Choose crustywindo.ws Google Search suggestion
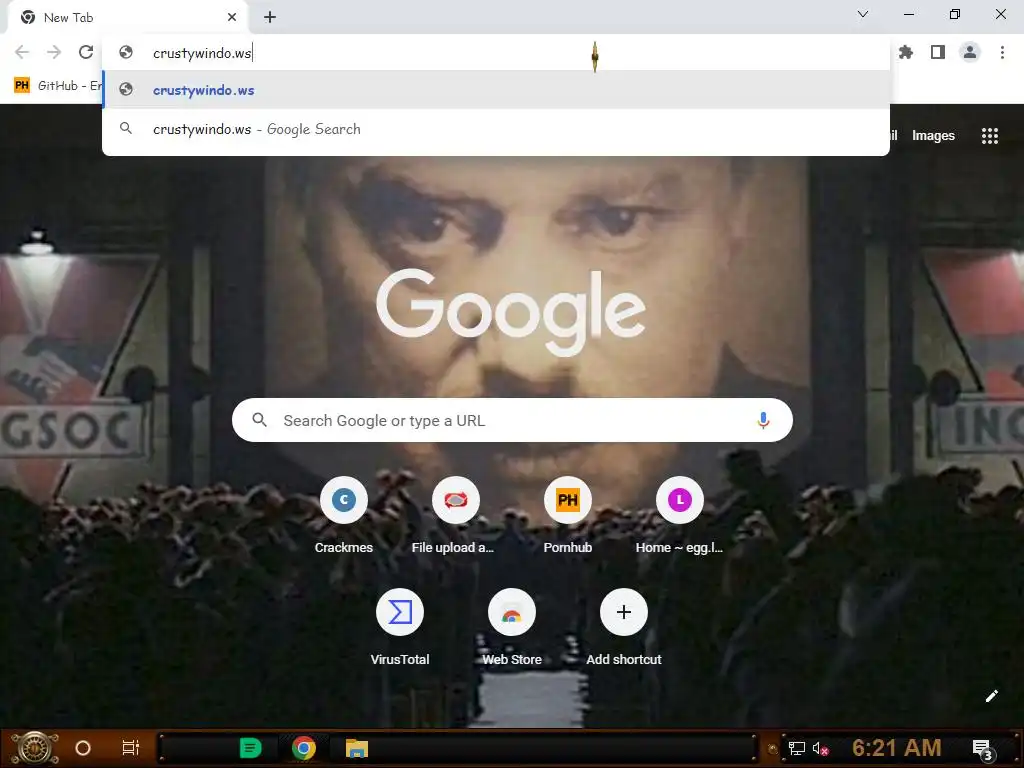The image size is (1024, 768). [496, 129]
